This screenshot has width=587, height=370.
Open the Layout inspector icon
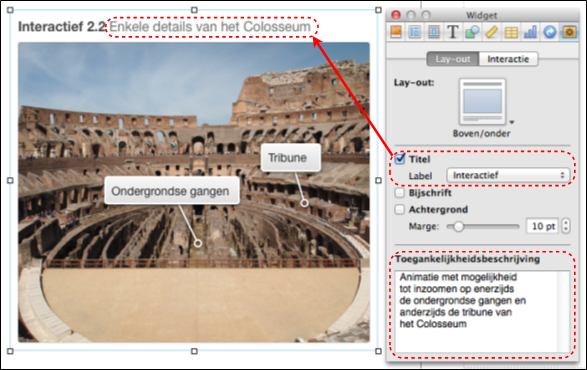[415, 32]
